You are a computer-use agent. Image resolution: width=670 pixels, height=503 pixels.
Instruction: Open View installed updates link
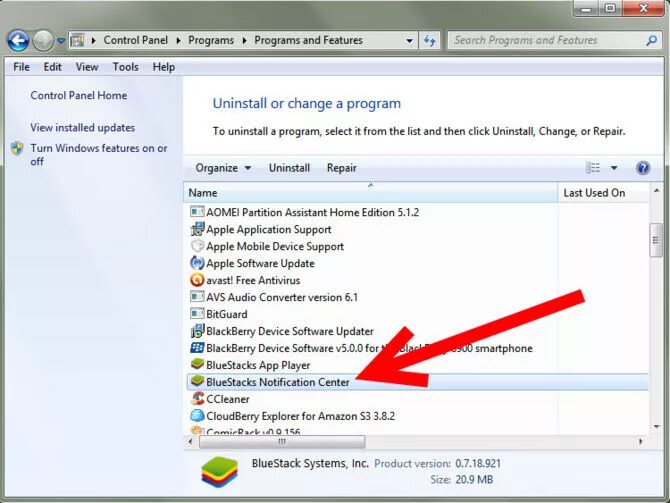(x=82, y=128)
